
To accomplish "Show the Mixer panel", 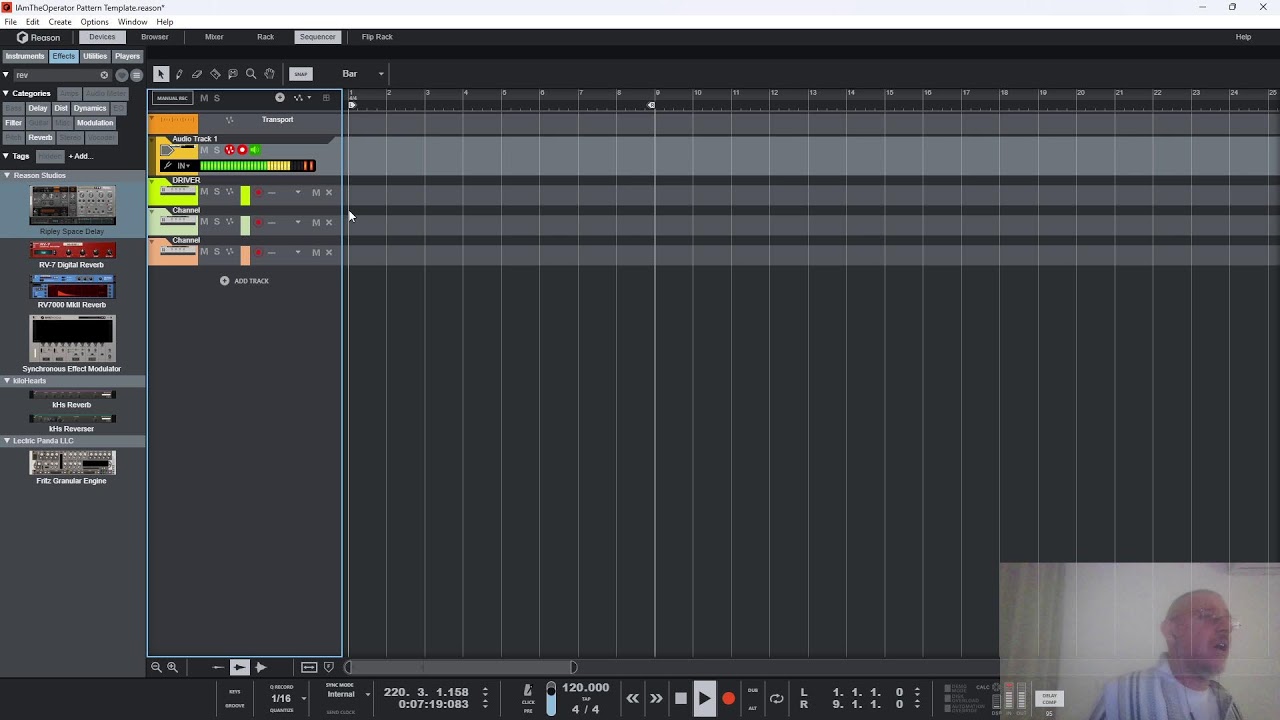I will 214,37.
